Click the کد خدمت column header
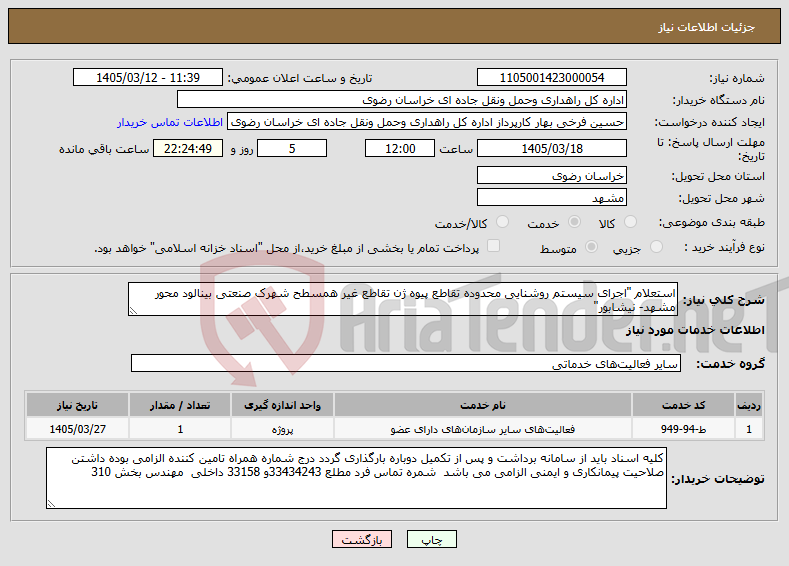The width and height of the screenshot is (789, 566). 683,405
